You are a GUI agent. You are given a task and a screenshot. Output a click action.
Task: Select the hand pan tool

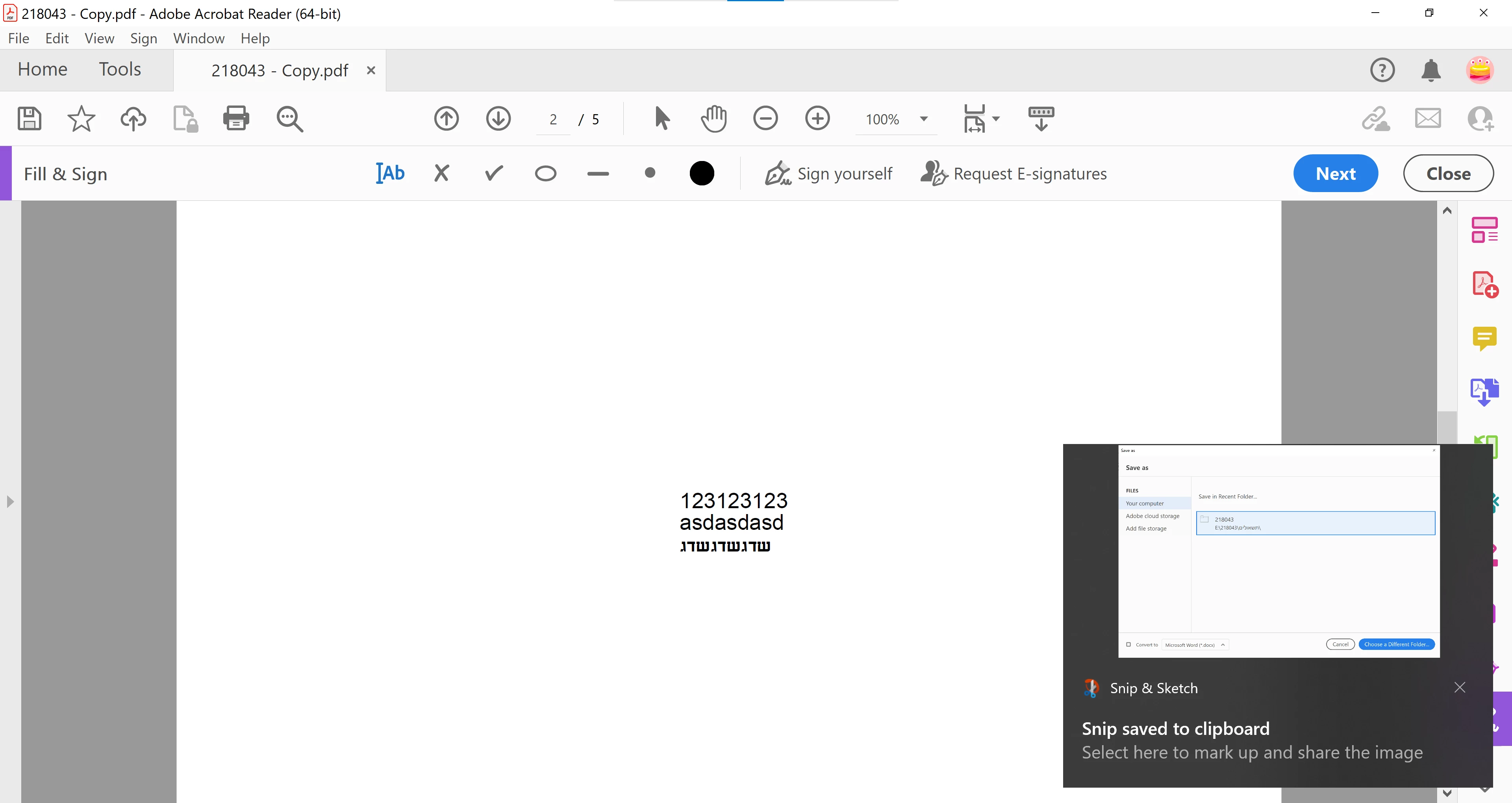(714, 118)
